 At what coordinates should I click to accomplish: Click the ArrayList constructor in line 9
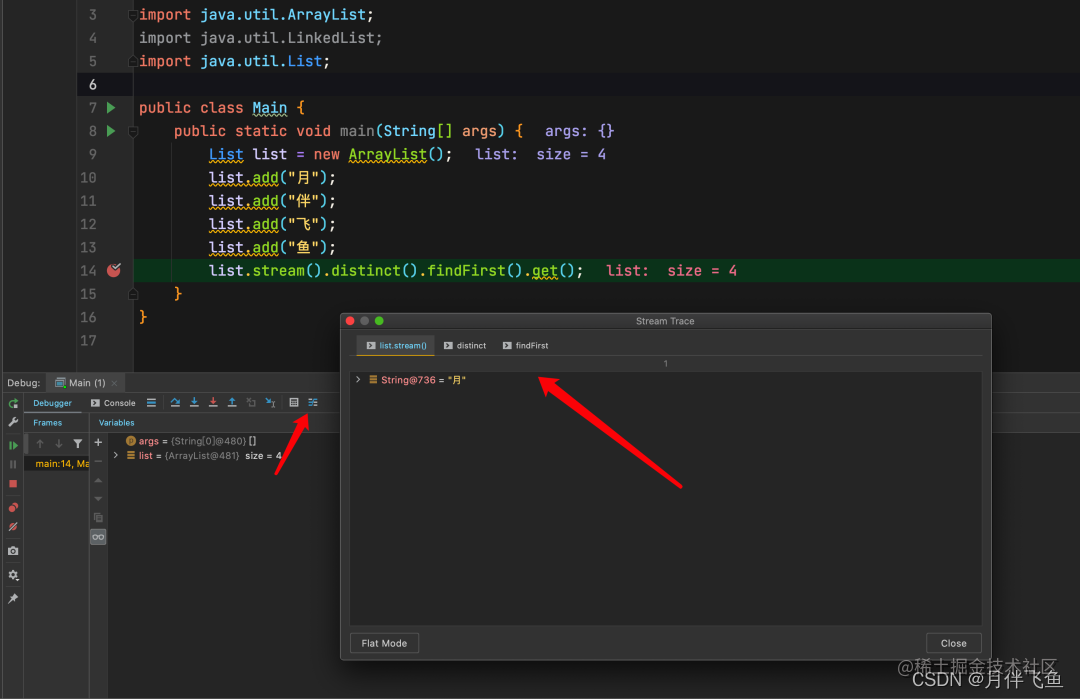point(387,154)
